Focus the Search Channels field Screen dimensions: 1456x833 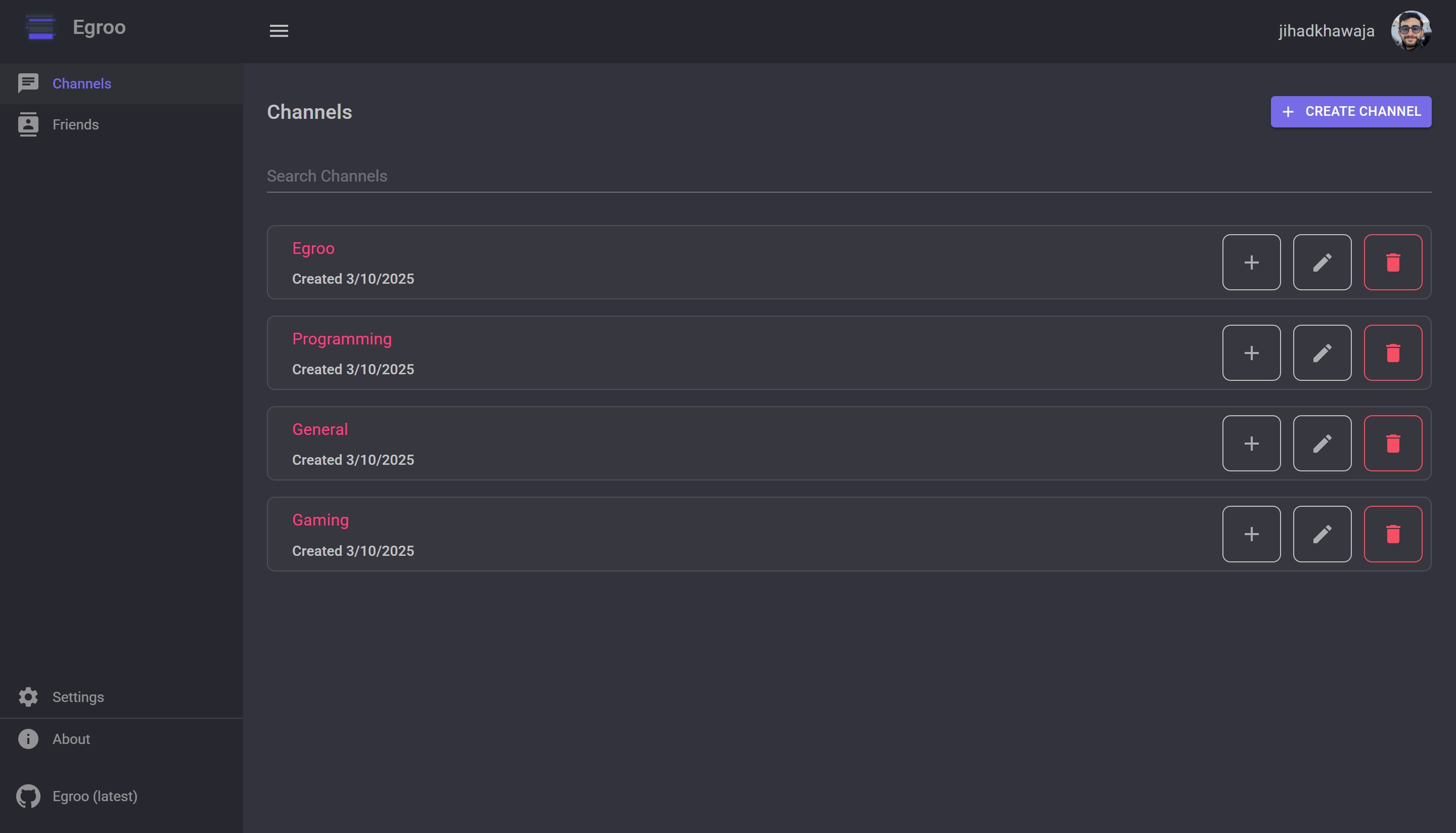point(849,176)
